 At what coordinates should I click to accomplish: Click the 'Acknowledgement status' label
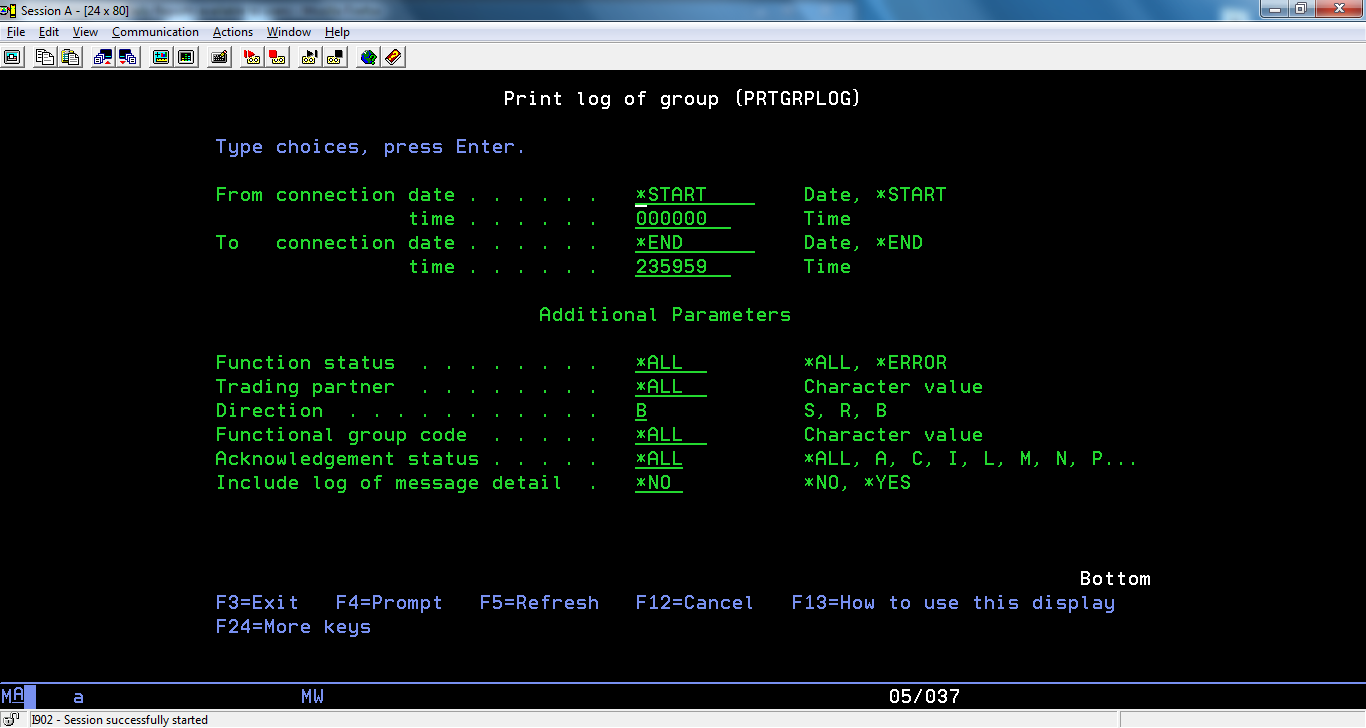point(347,459)
